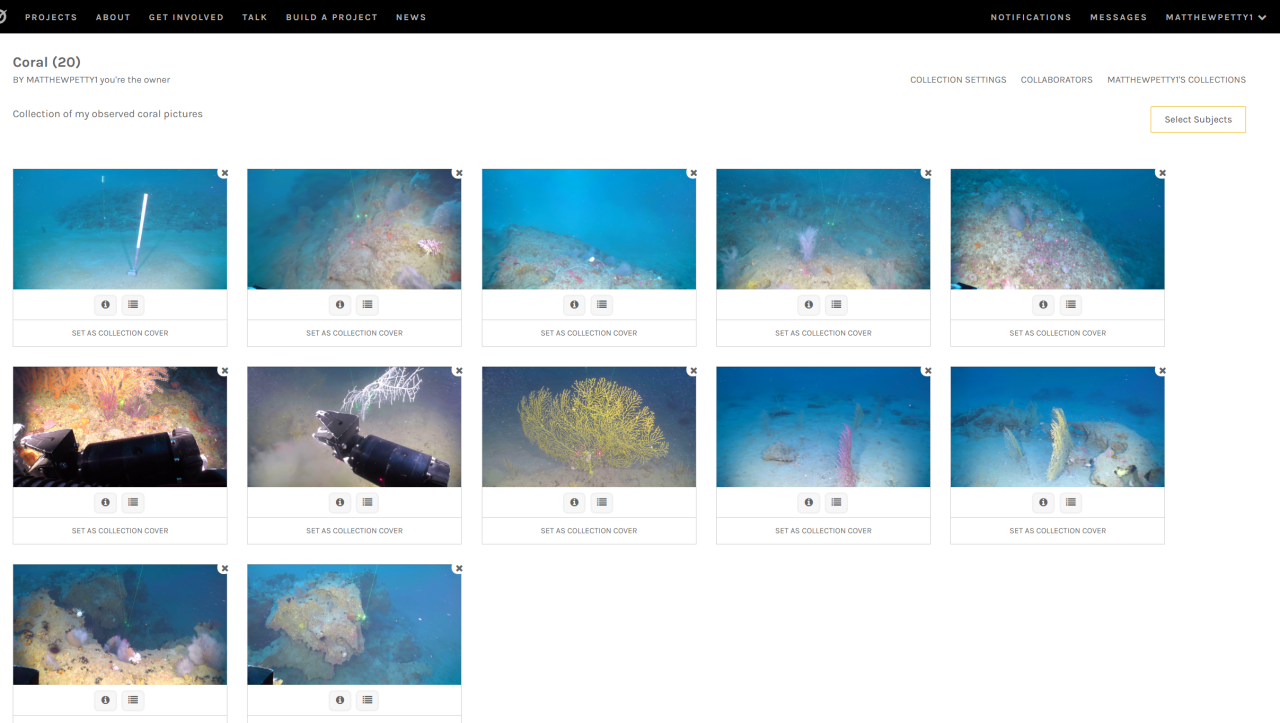1280x723 pixels.
Task: Open info for the tan fan corals on sand image
Action: (x=1043, y=502)
